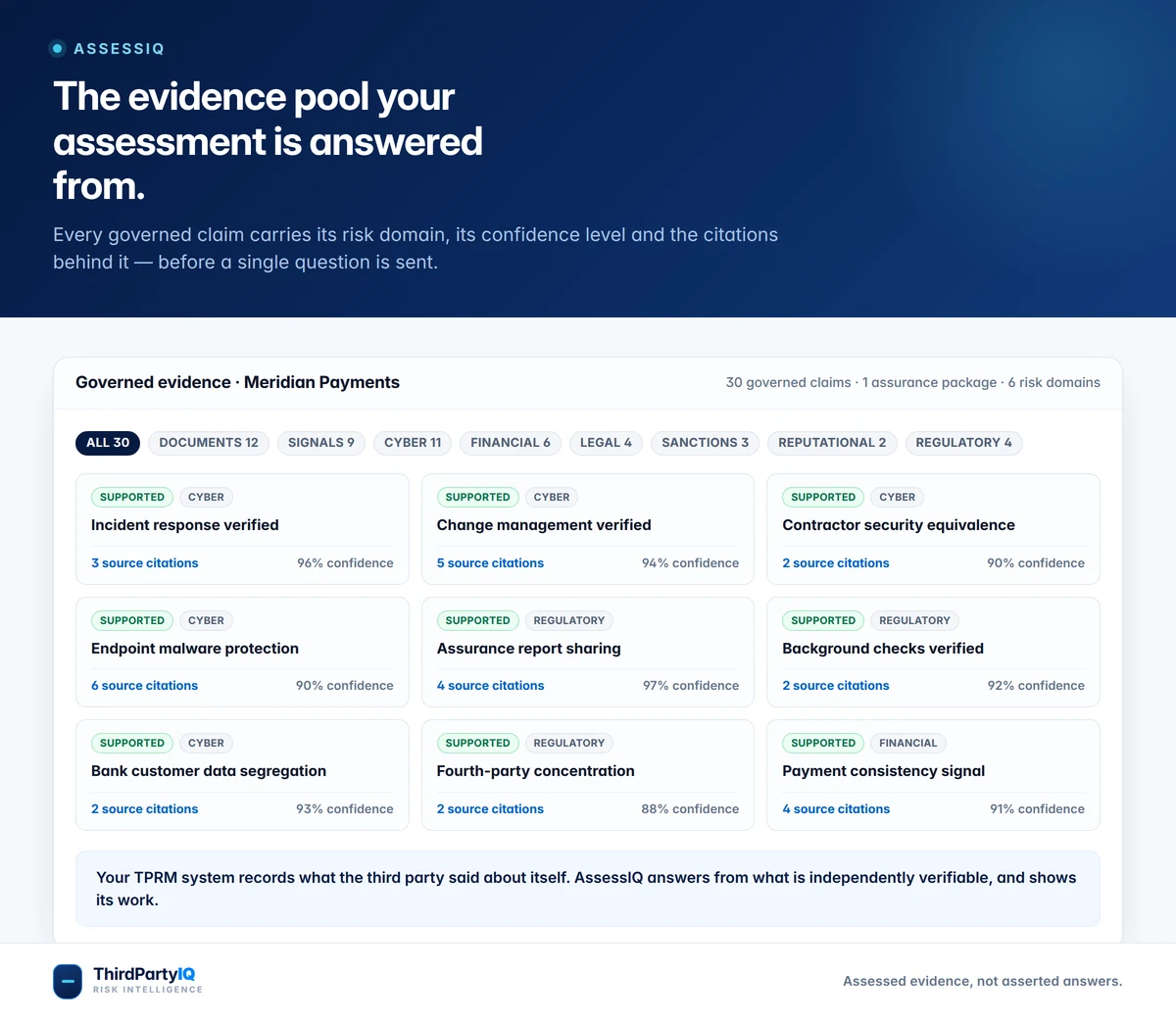The image size is (1176, 1019).
Task: View 6 source citations for Endpoint malware
Action: pos(145,686)
